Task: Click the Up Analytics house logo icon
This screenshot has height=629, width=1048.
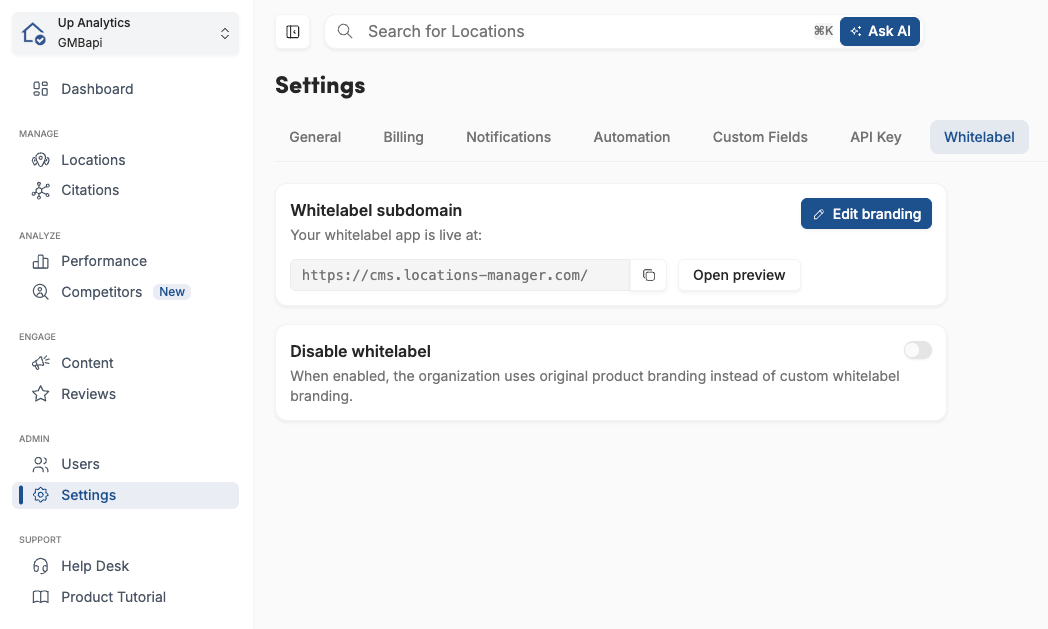Action: point(33,33)
